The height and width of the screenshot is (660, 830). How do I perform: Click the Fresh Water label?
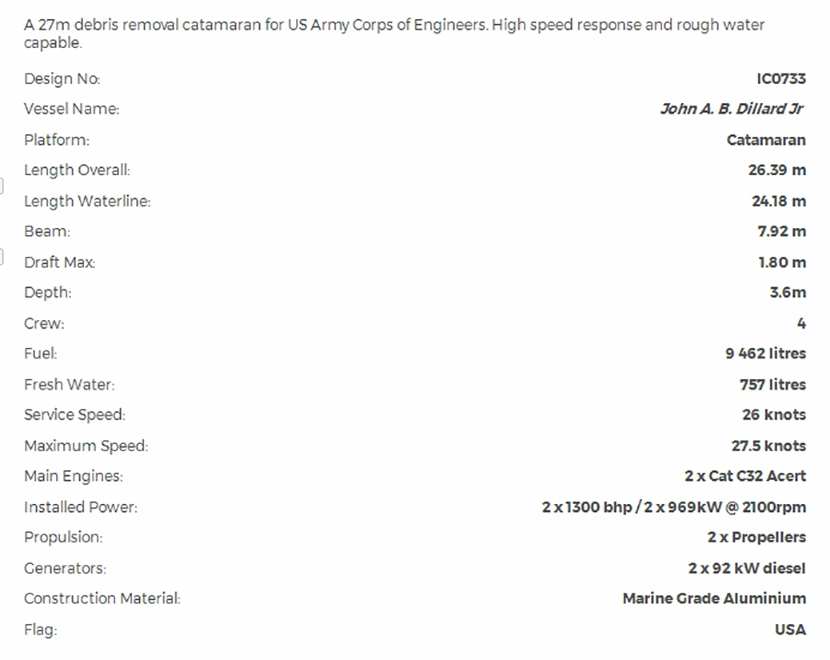click(x=69, y=384)
